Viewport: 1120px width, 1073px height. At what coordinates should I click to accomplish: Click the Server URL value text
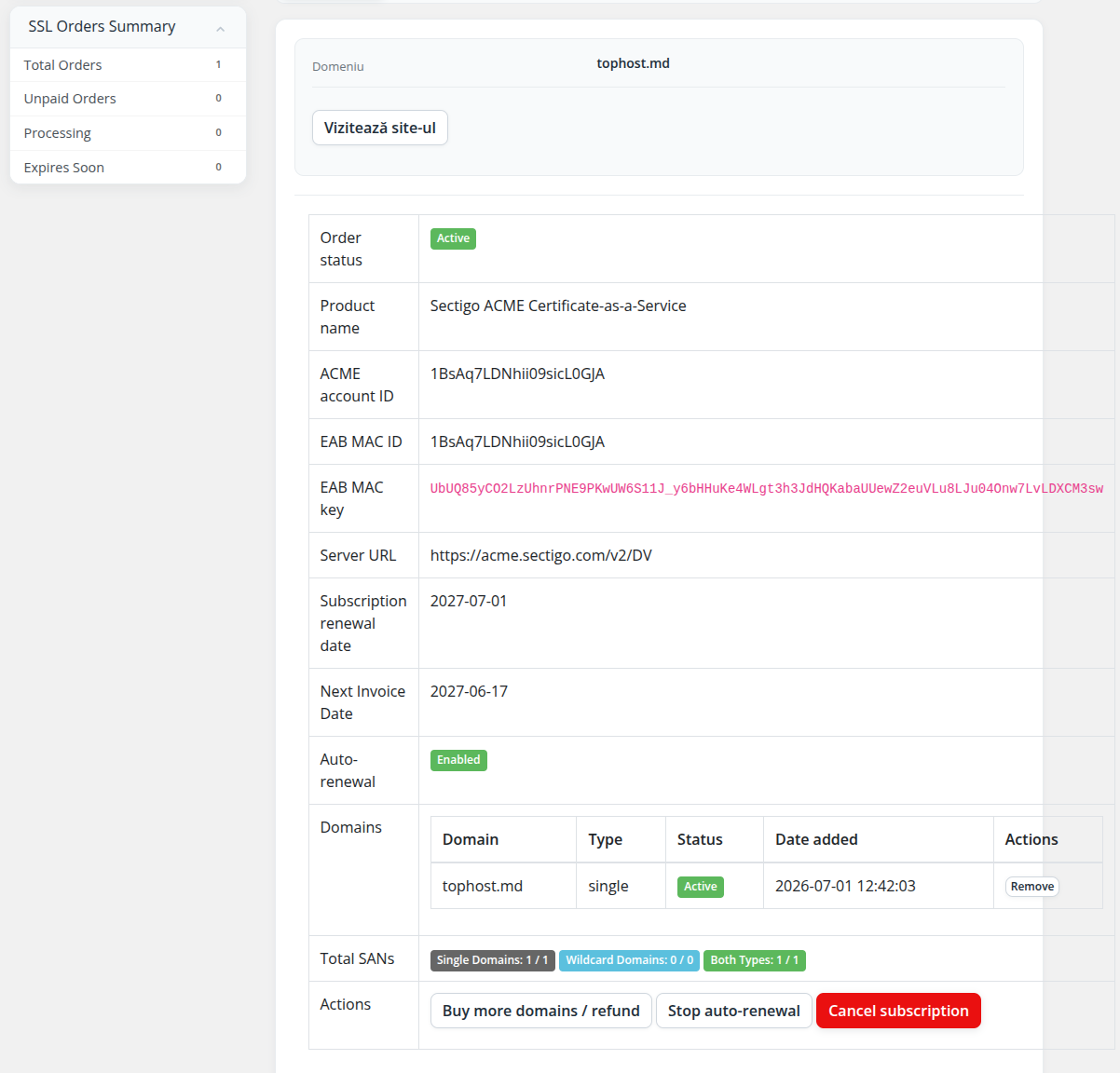[x=541, y=555]
